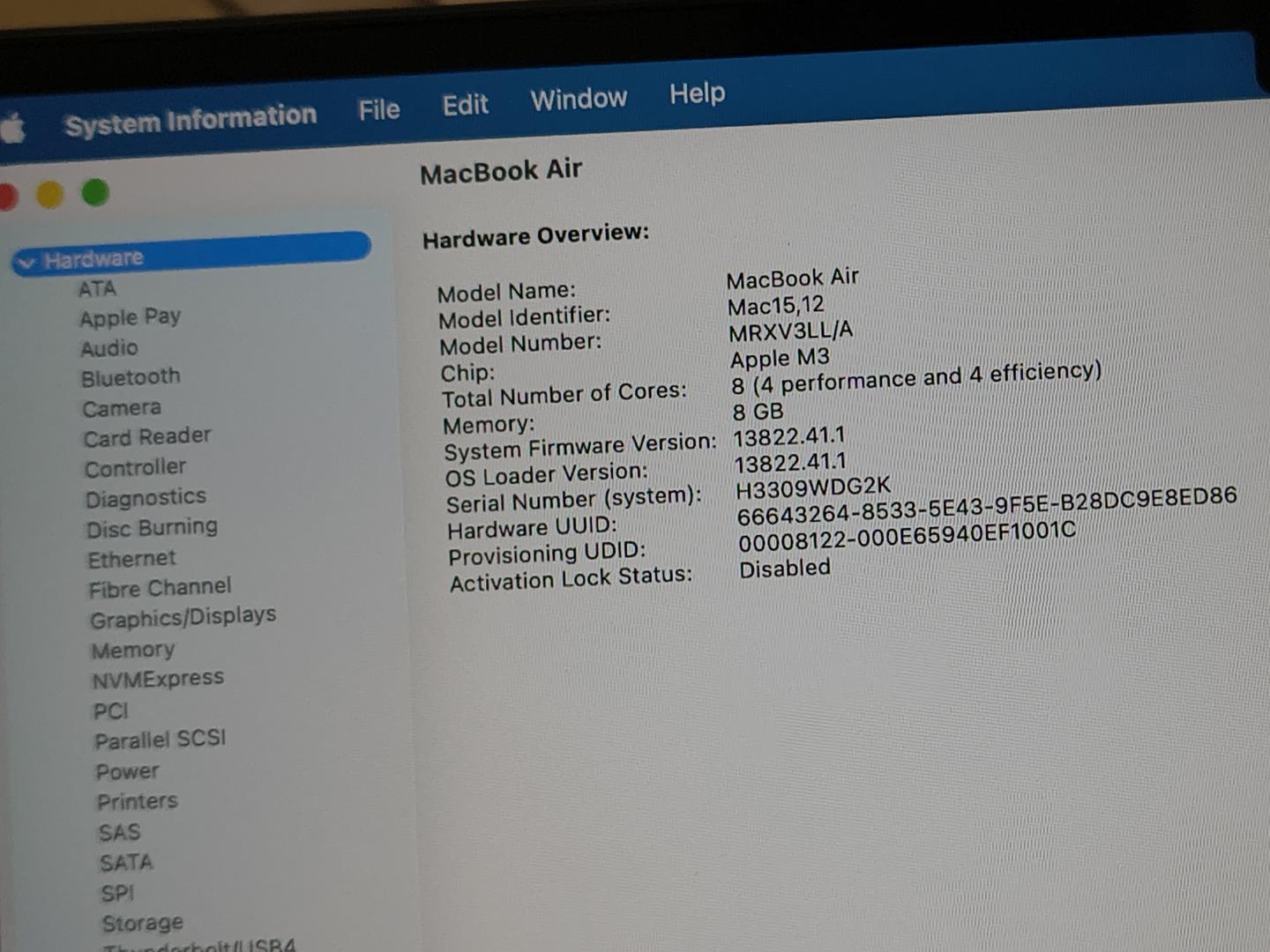This screenshot has height=952, width=1270.
Task: Select Power in the hardware list
Action: [x=127, y=772]
